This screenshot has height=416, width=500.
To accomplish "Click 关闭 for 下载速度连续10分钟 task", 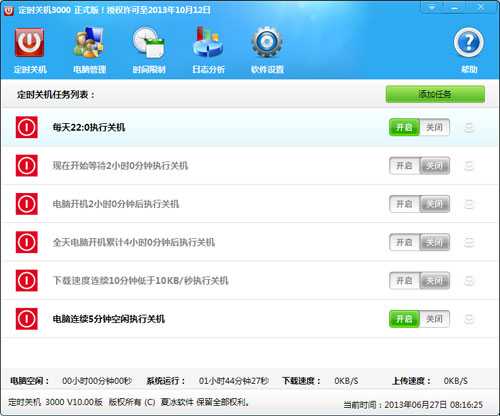I will (434, 281).
